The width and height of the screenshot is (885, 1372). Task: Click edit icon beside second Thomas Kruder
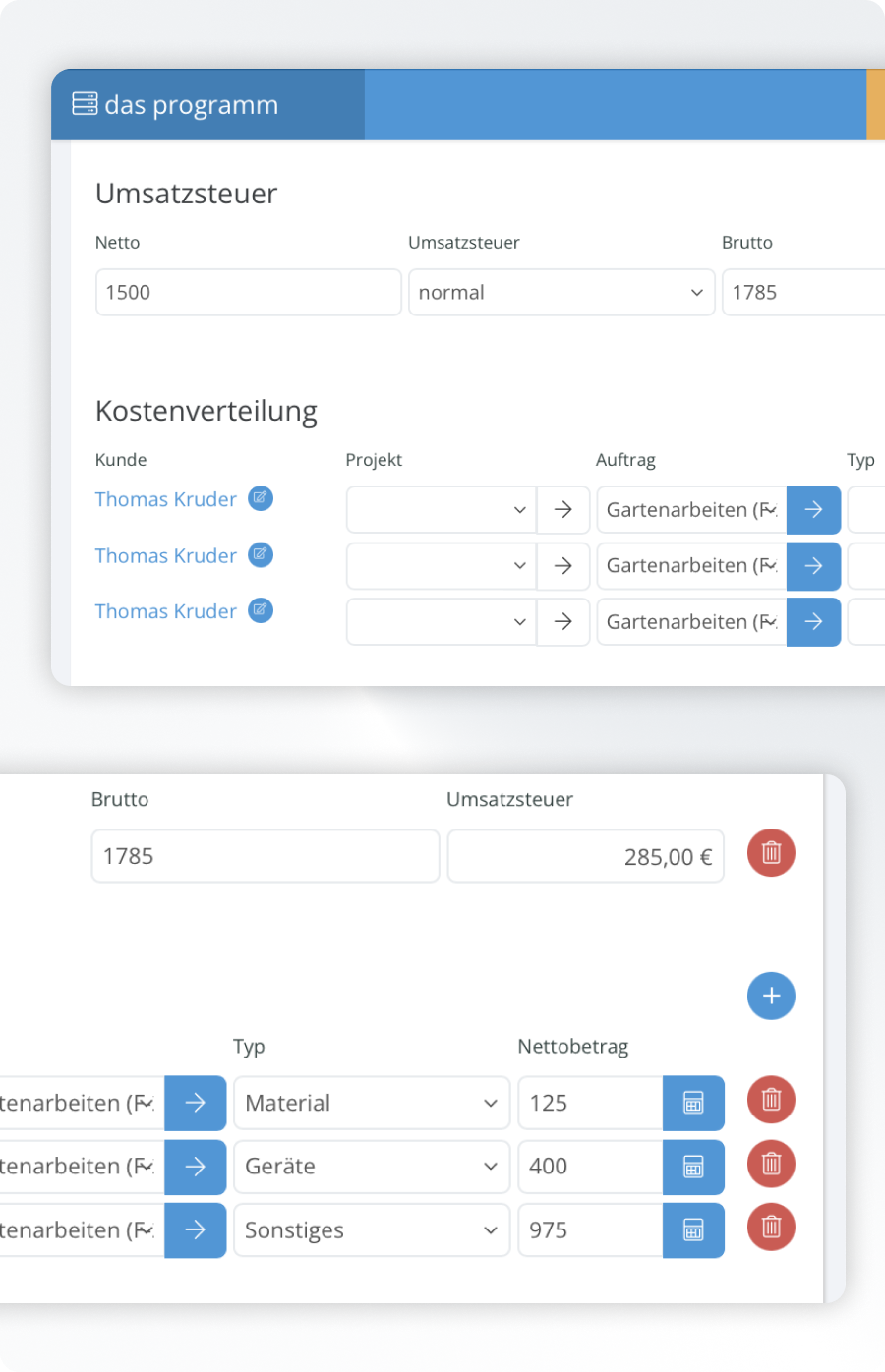(261, 554)
